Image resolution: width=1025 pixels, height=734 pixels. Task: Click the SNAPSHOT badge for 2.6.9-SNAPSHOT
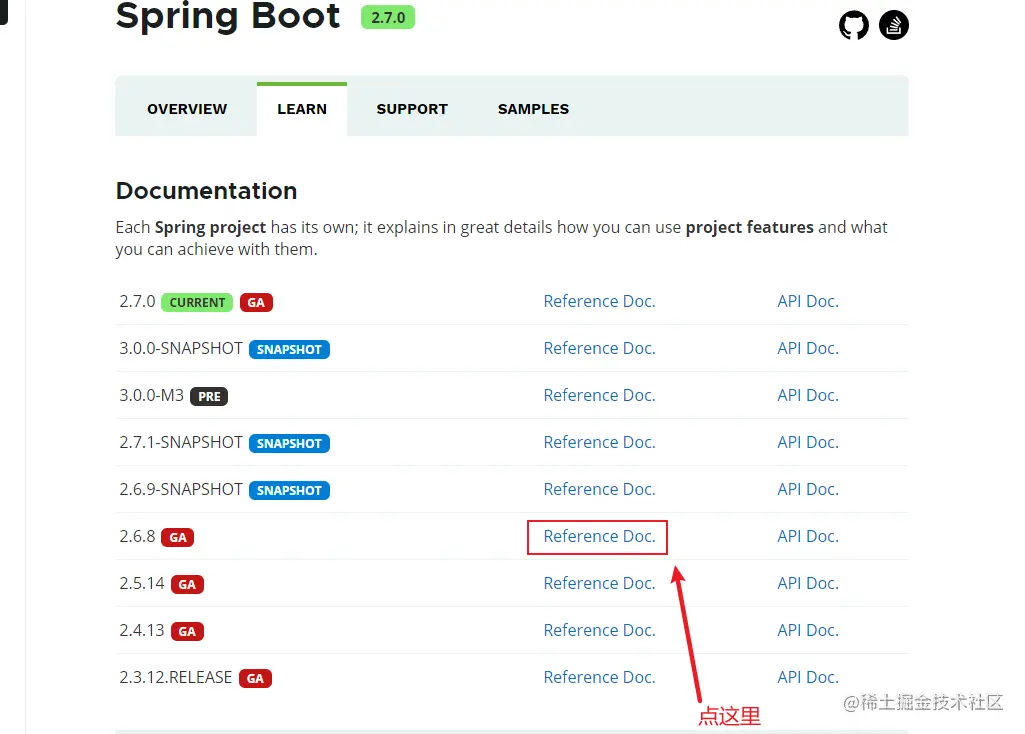pos(289,490)
